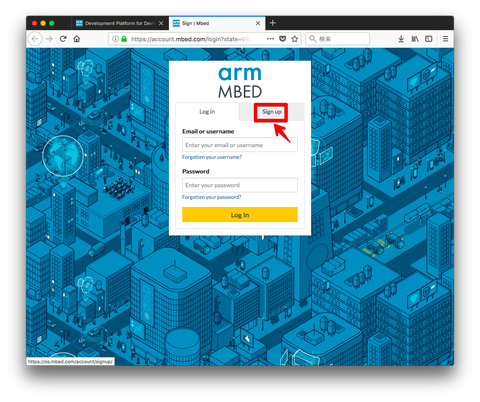Open Forgotten your password link

coord(212,197)
